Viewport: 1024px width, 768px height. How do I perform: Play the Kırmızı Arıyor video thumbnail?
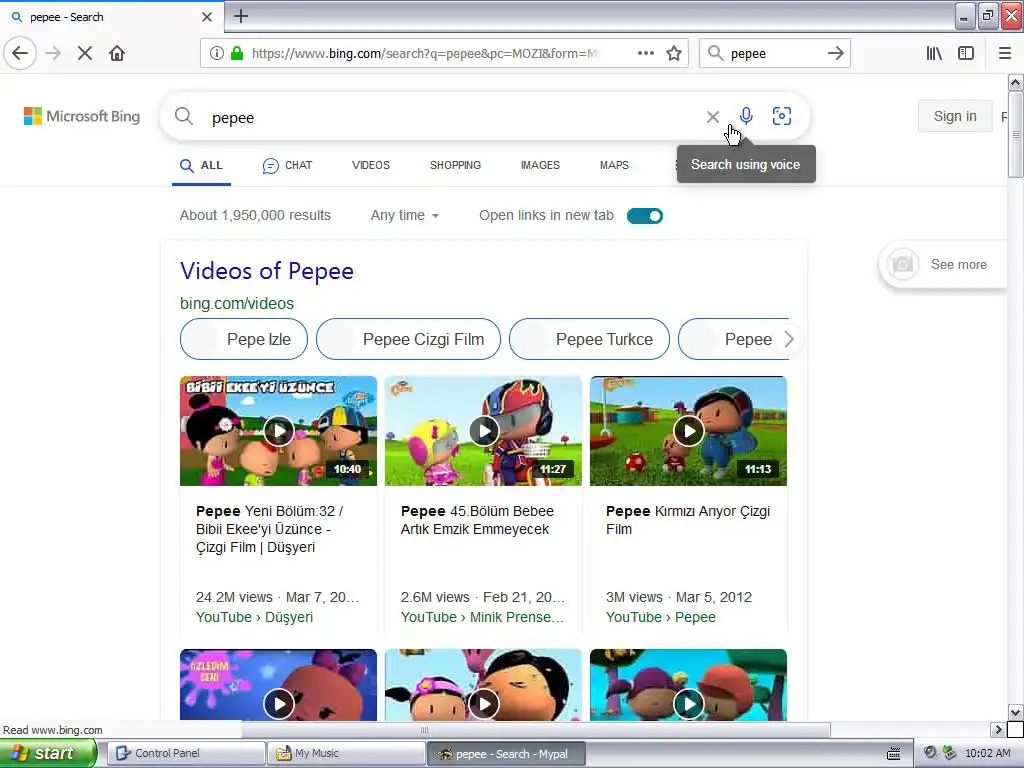click(x=688, y=431)
